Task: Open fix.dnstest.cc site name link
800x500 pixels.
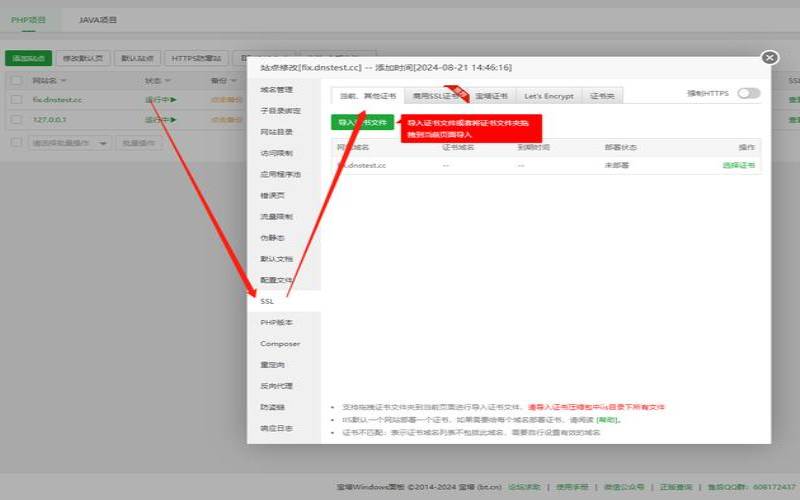Action: [x=57, y=99]
